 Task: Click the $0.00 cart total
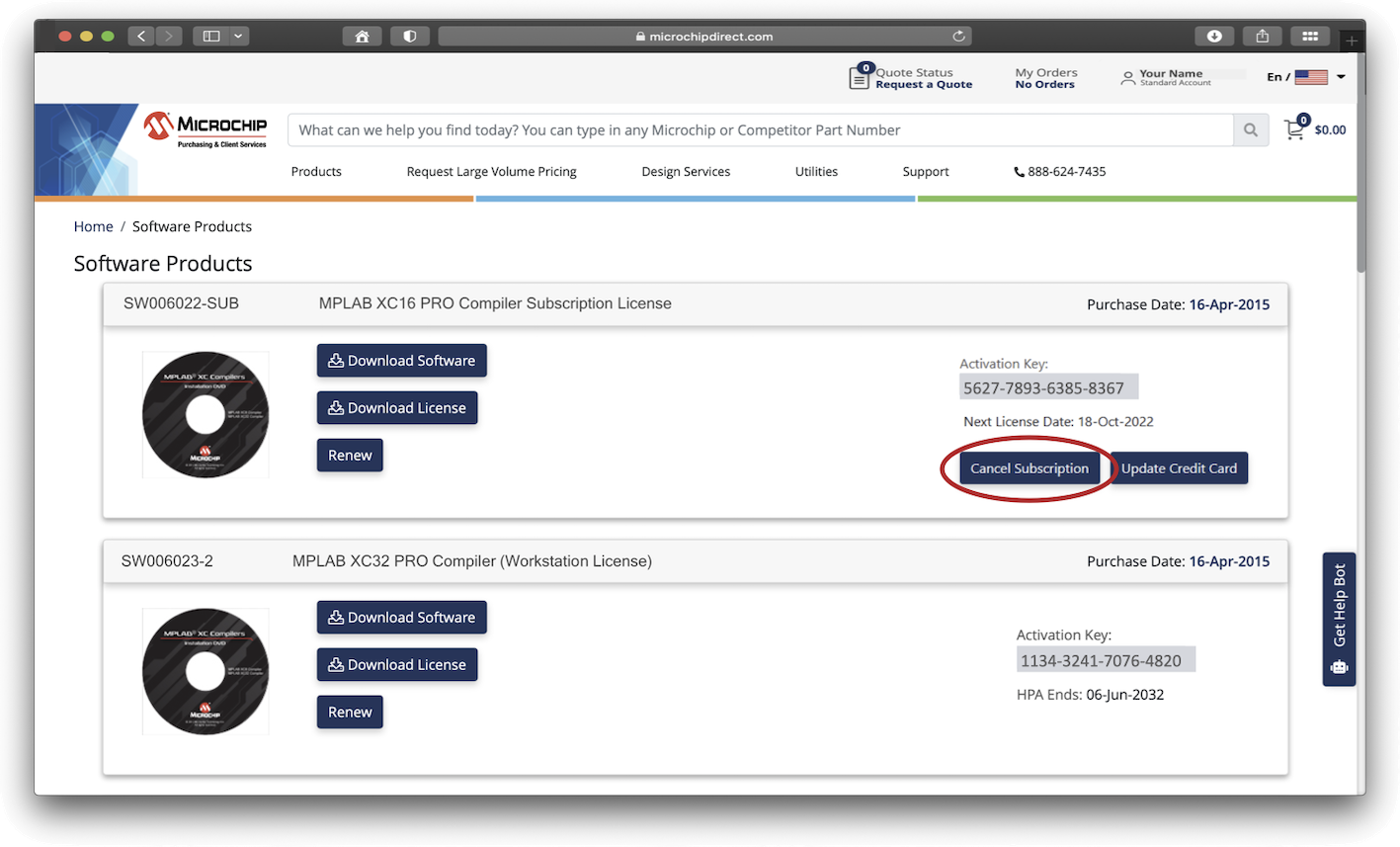[1330, 130]
